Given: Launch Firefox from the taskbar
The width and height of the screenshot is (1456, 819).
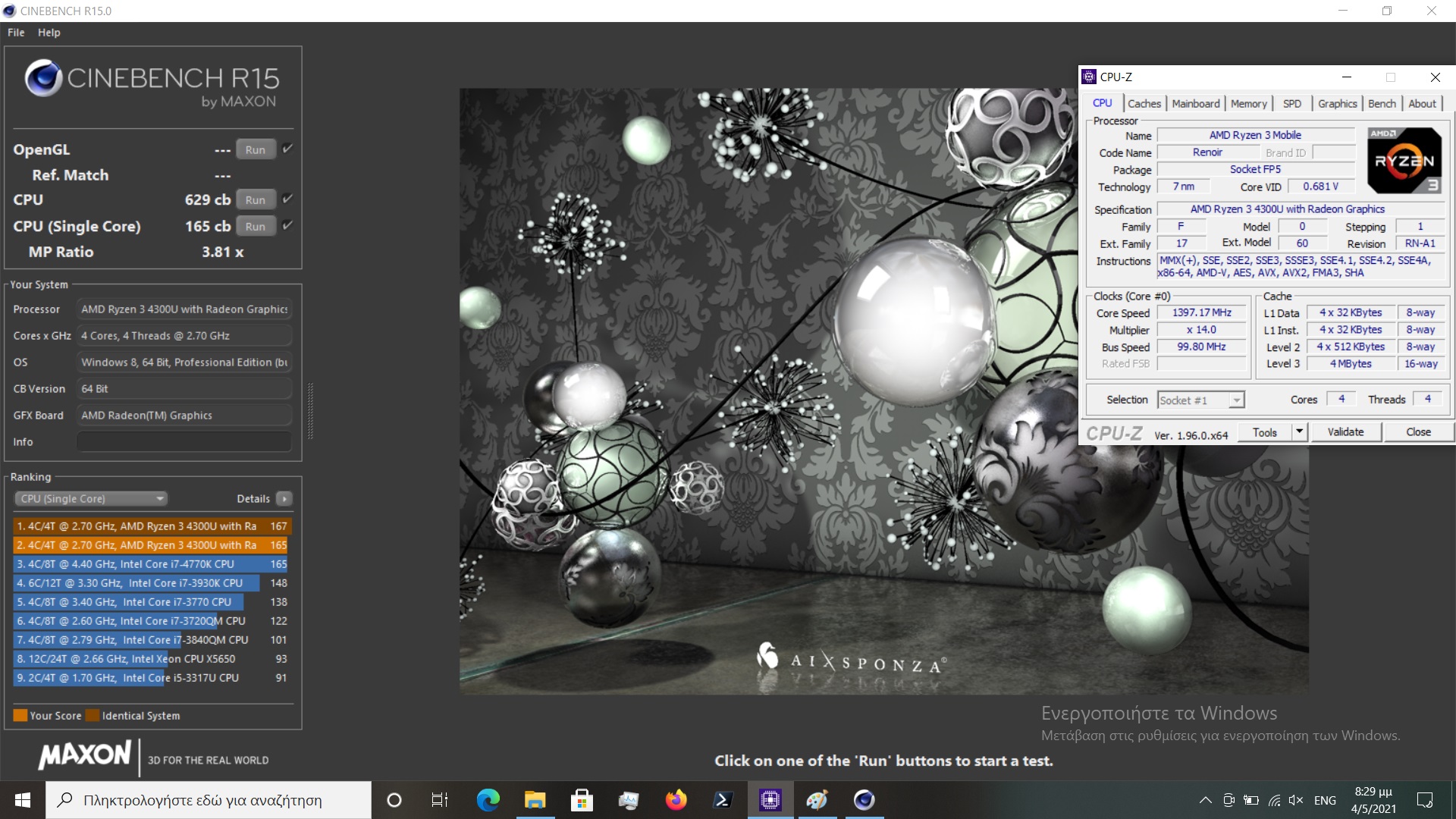Looking at the screenshot, I should 676,800.
